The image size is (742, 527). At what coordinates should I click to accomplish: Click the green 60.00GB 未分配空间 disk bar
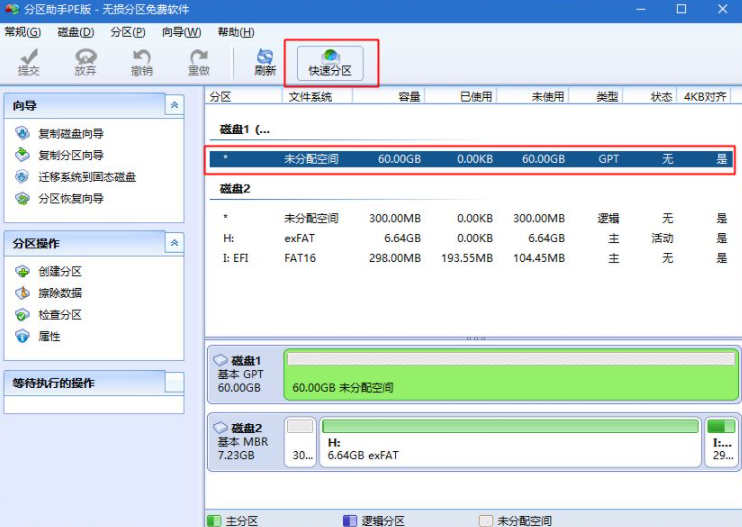click(511, 375)
